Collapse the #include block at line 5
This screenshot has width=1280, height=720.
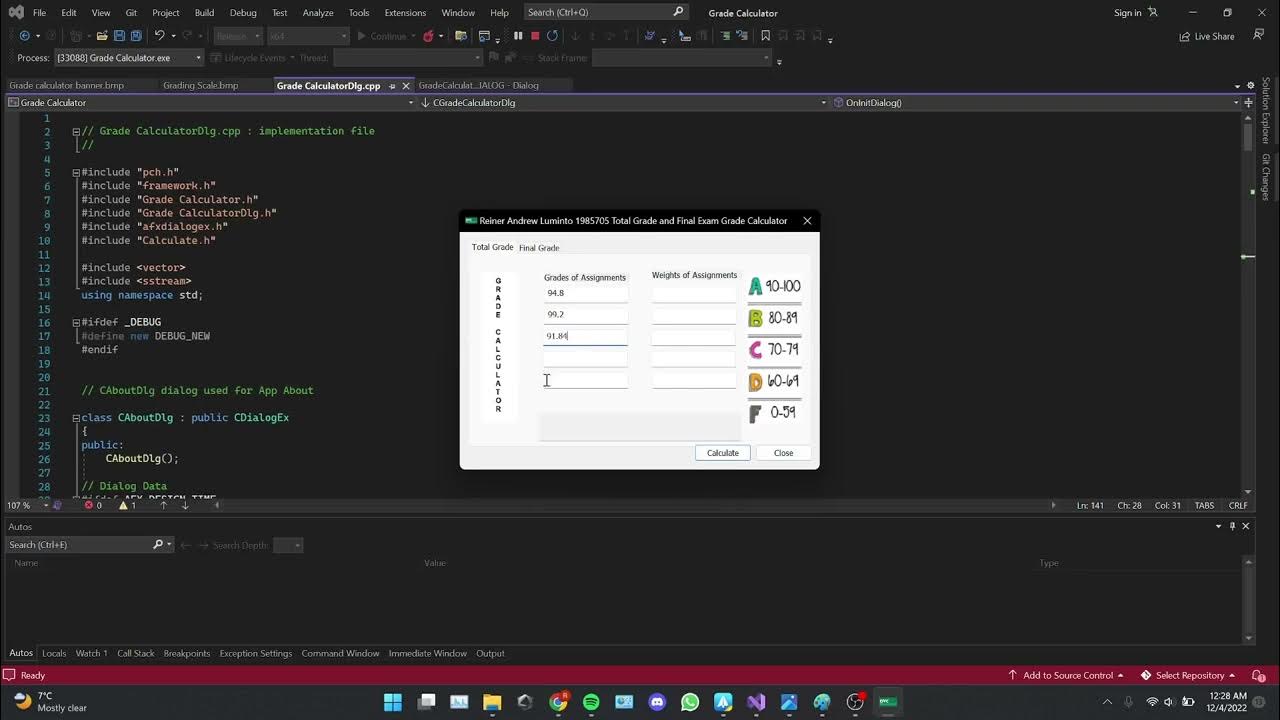(76, 172)
